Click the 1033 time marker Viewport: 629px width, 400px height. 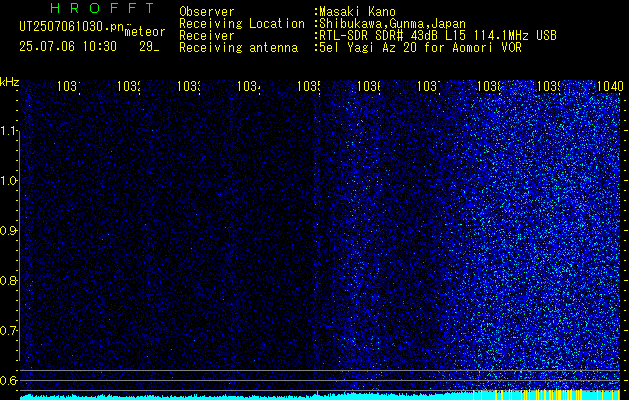pos(189,86)
